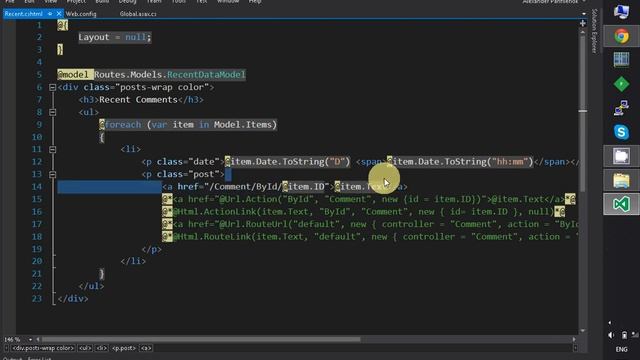Close the Recent.cshtml tab

coord(59,14)
